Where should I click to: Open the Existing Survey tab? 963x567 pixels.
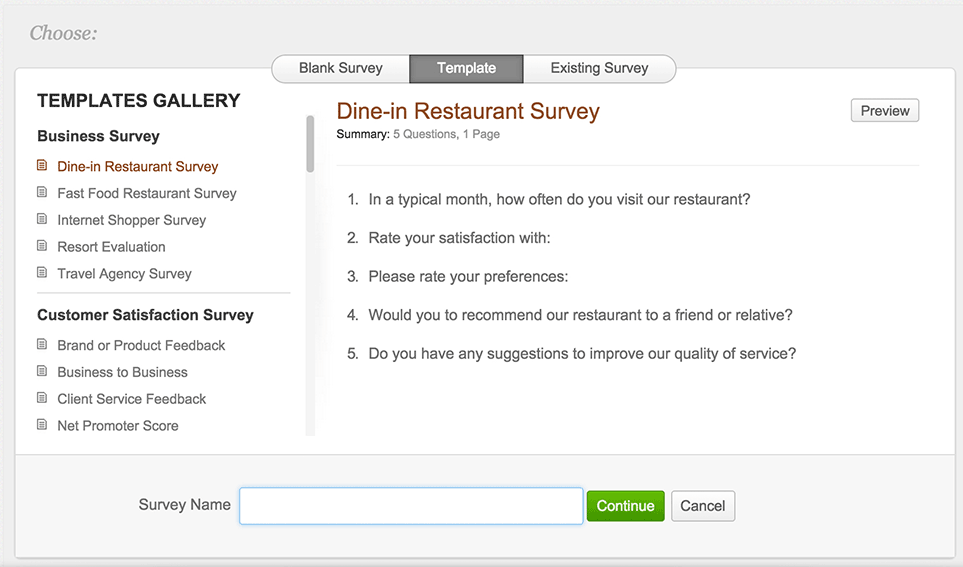point(599,68)
